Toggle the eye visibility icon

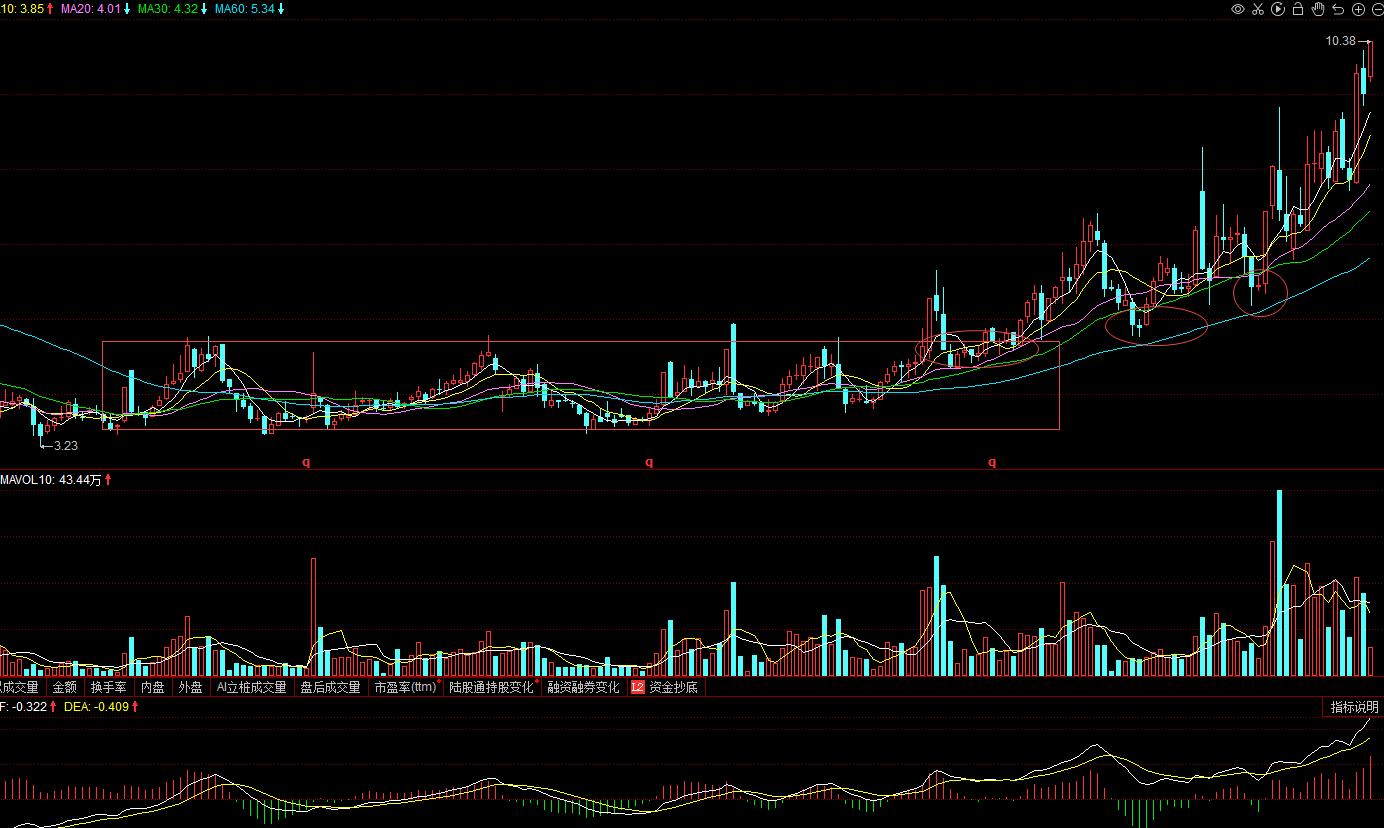click(1238, 9)
